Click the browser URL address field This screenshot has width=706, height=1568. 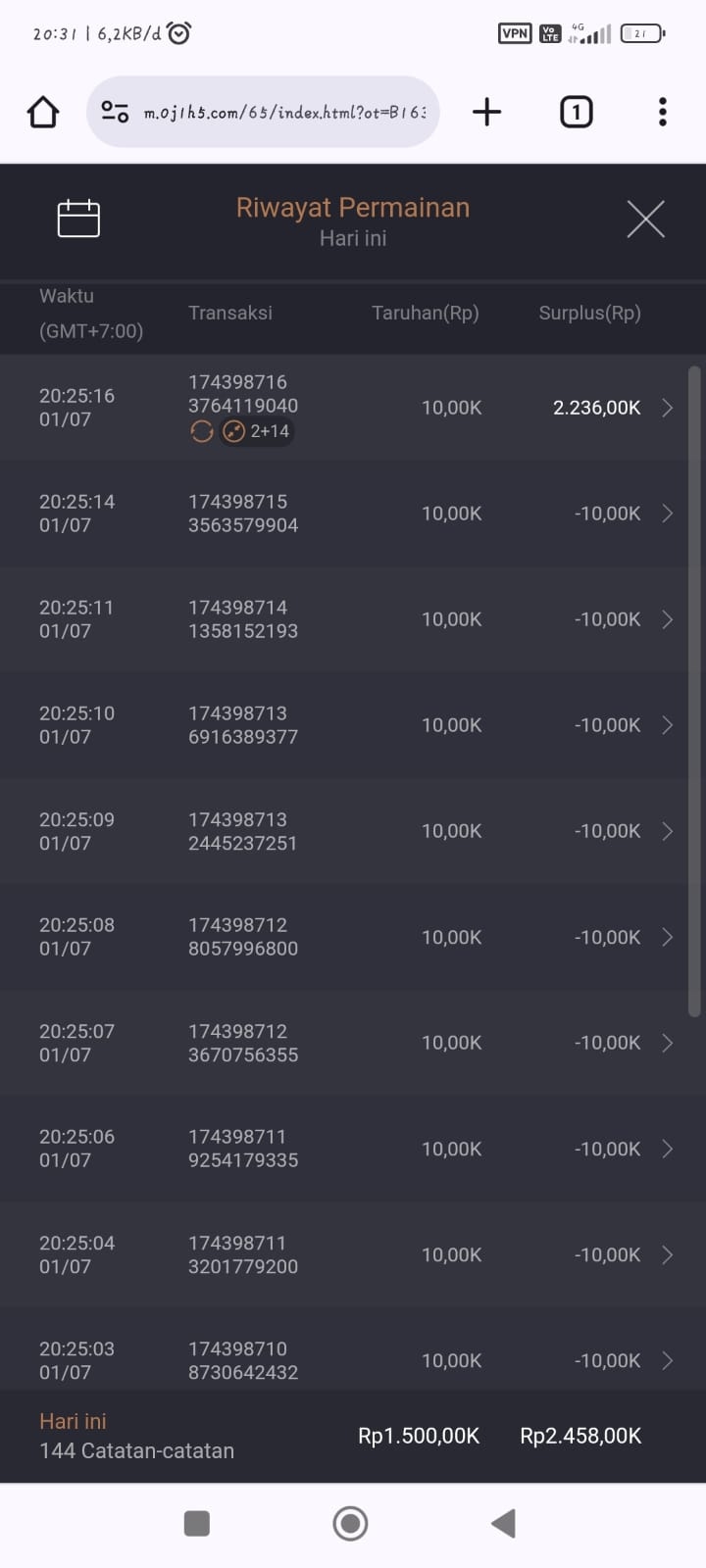[x=284, y=113]
